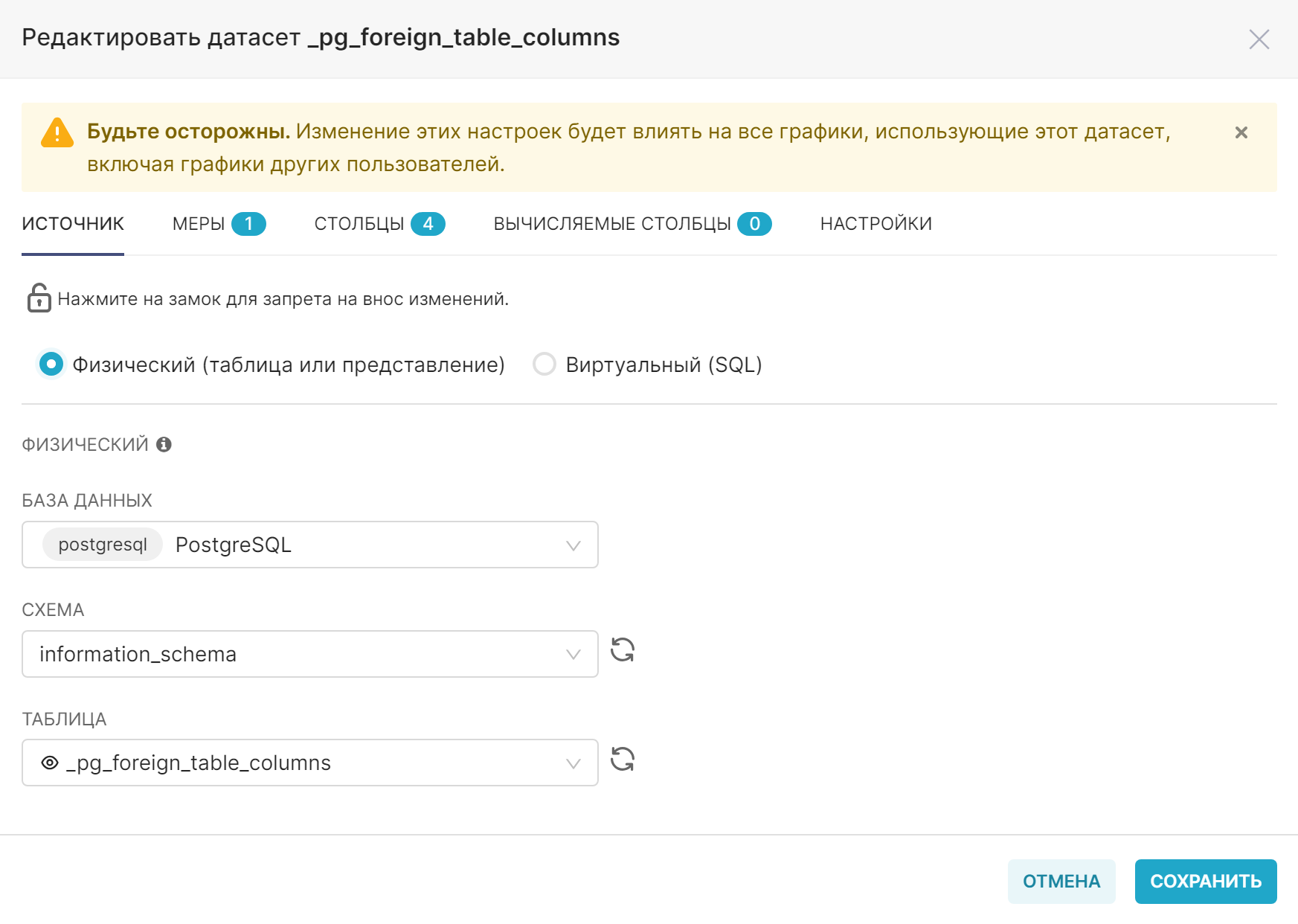Click the warning triangle icon
The height and width of the screenshot is (924, 1298).
coord(57,133)
